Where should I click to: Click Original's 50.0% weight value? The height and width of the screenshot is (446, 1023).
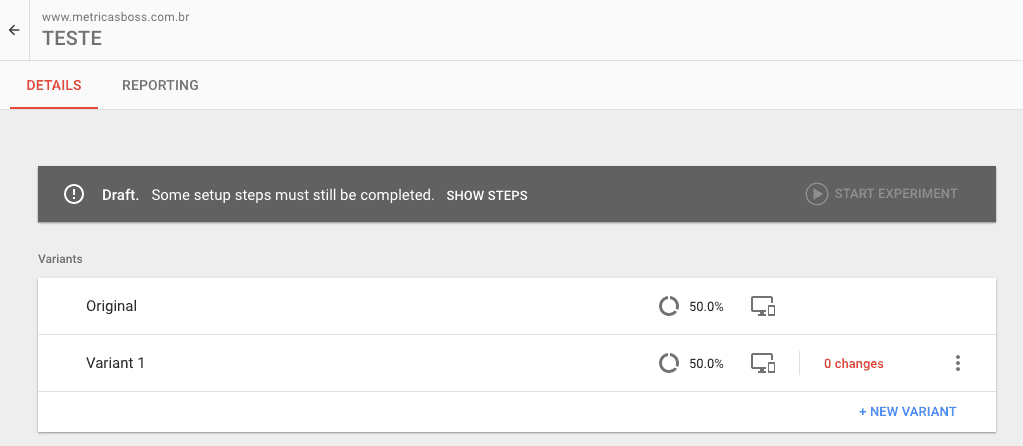point(706,306)
